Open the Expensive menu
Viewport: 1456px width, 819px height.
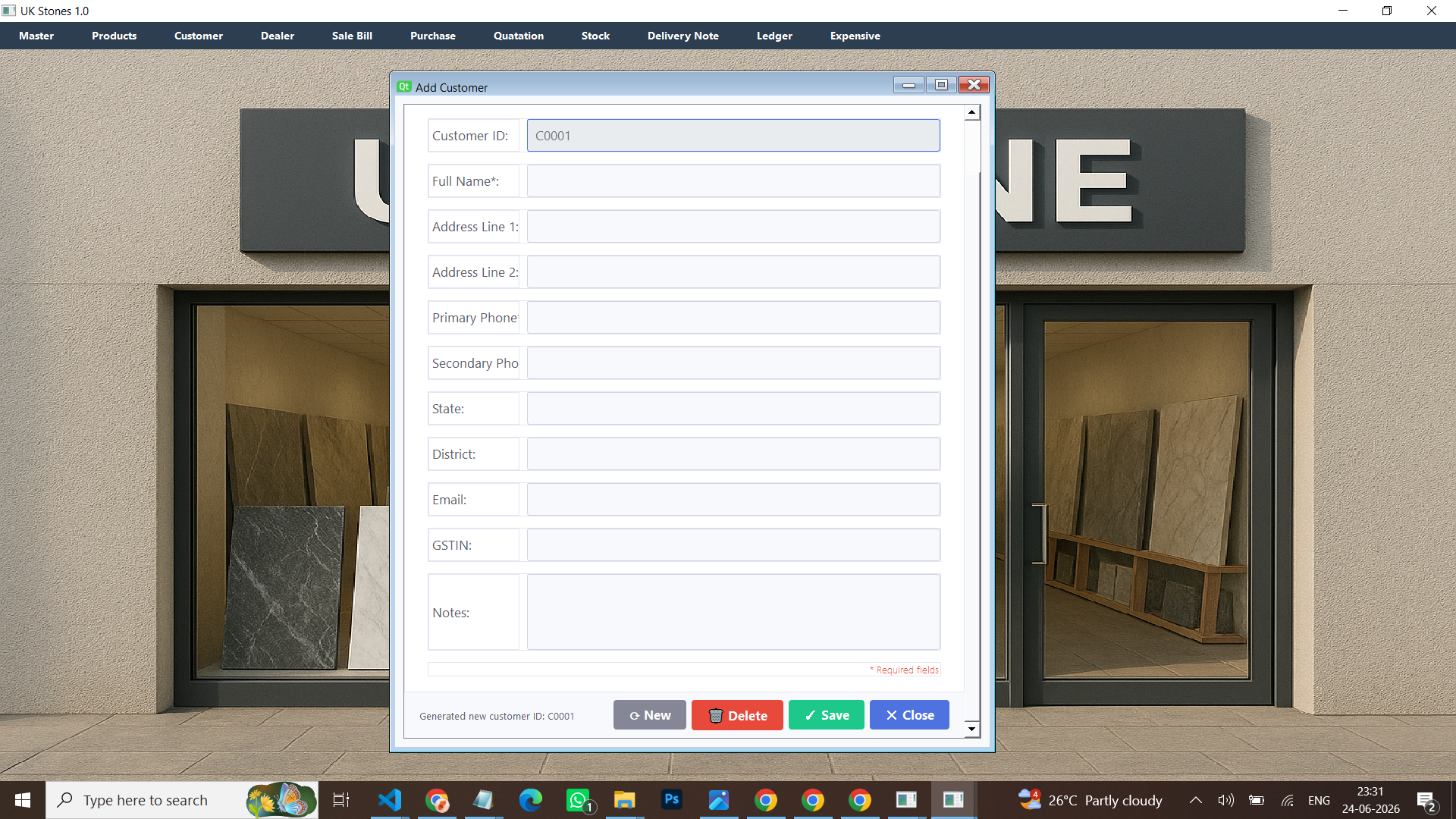click(855, 36)
